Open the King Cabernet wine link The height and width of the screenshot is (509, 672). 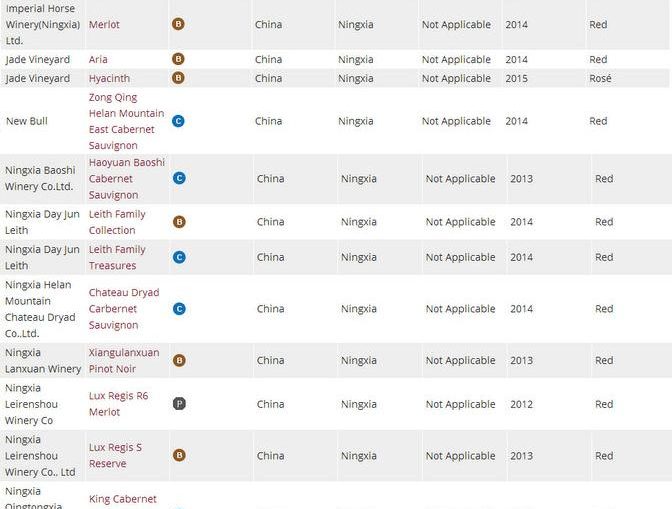pyautogui.click(x=122, y=499)
